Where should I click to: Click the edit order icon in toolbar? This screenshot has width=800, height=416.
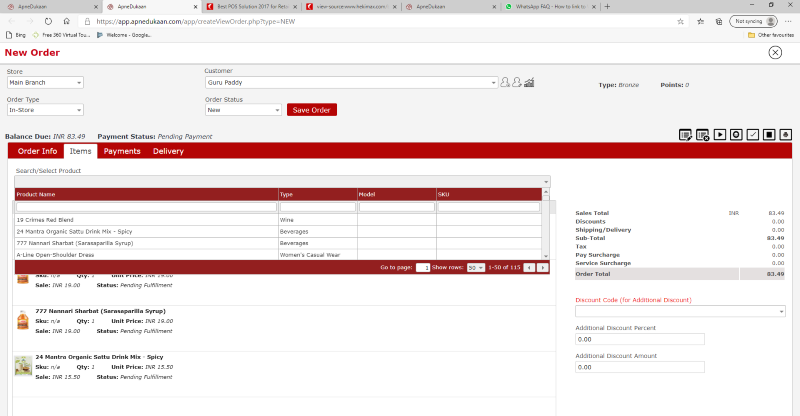click(686, 134)
